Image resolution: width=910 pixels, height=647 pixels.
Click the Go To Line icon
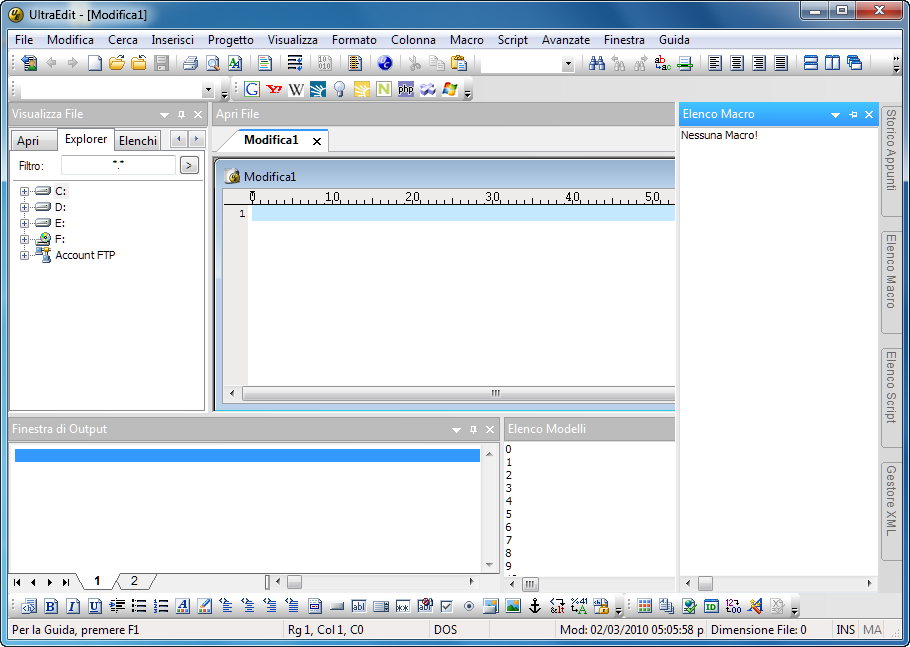pos(685,63)
